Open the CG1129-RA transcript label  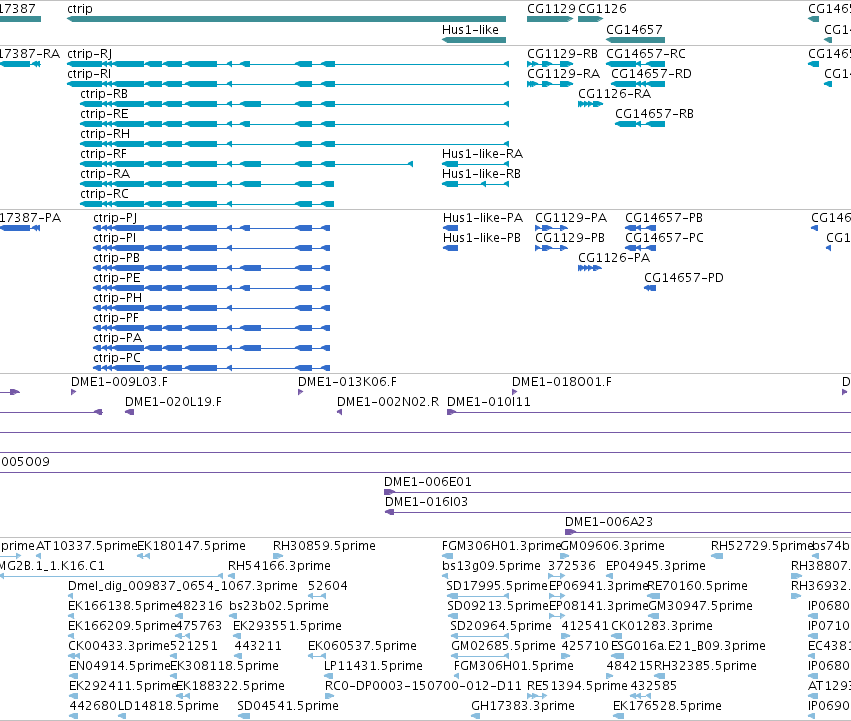(563, 74)
